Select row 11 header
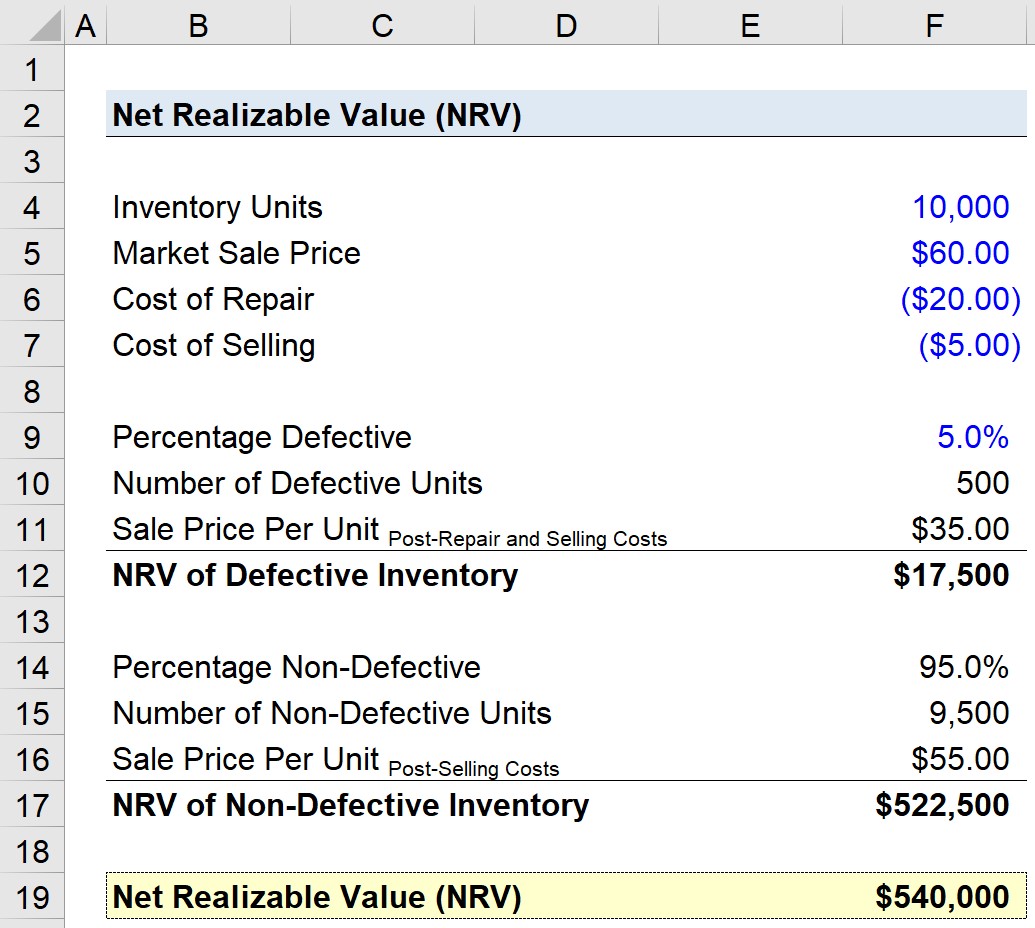1035x928 pixels. point(32,529)
